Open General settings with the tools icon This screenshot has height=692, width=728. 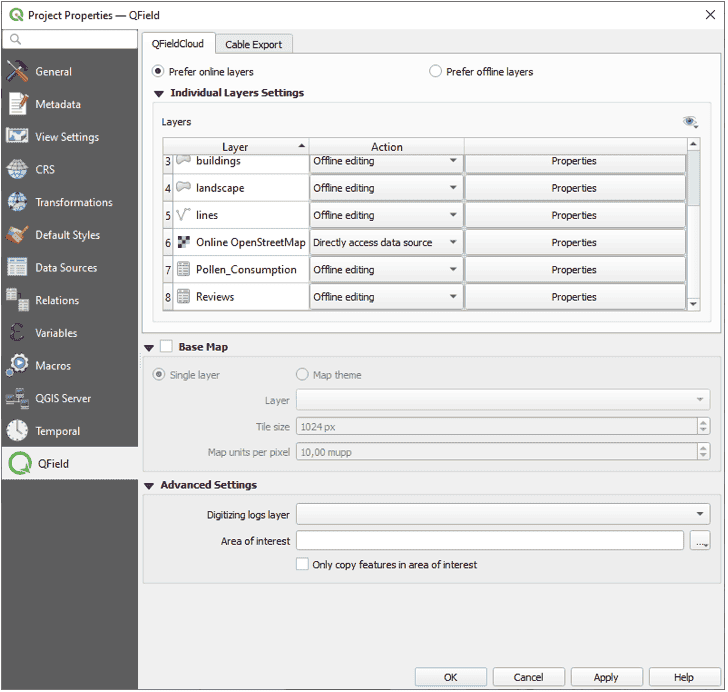[17, 72]
